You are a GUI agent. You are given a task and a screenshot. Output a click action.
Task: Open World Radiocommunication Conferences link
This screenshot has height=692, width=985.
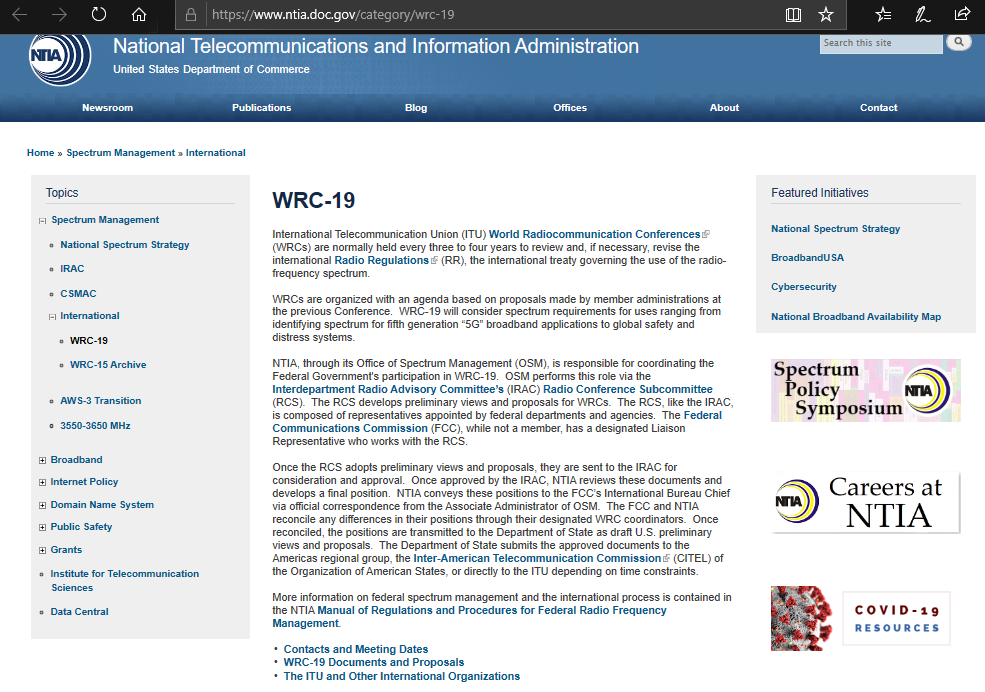[594, 234]
